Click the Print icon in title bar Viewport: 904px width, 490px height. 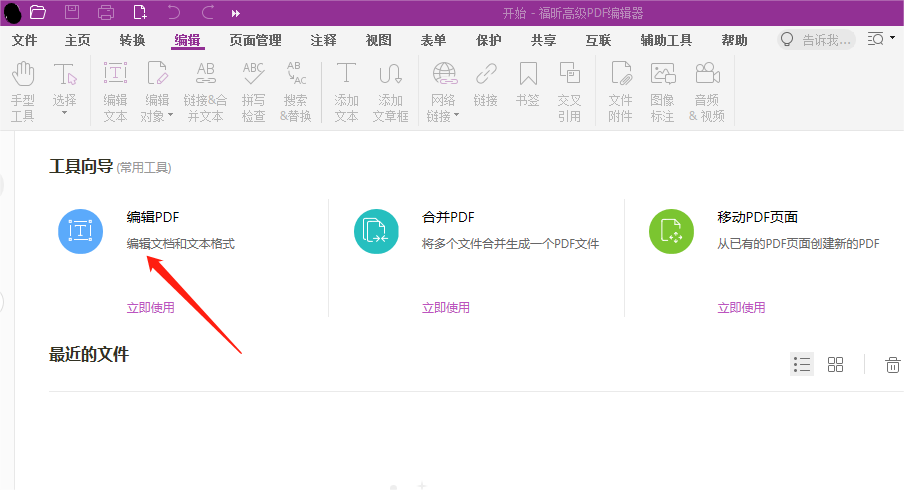point(106,12)
